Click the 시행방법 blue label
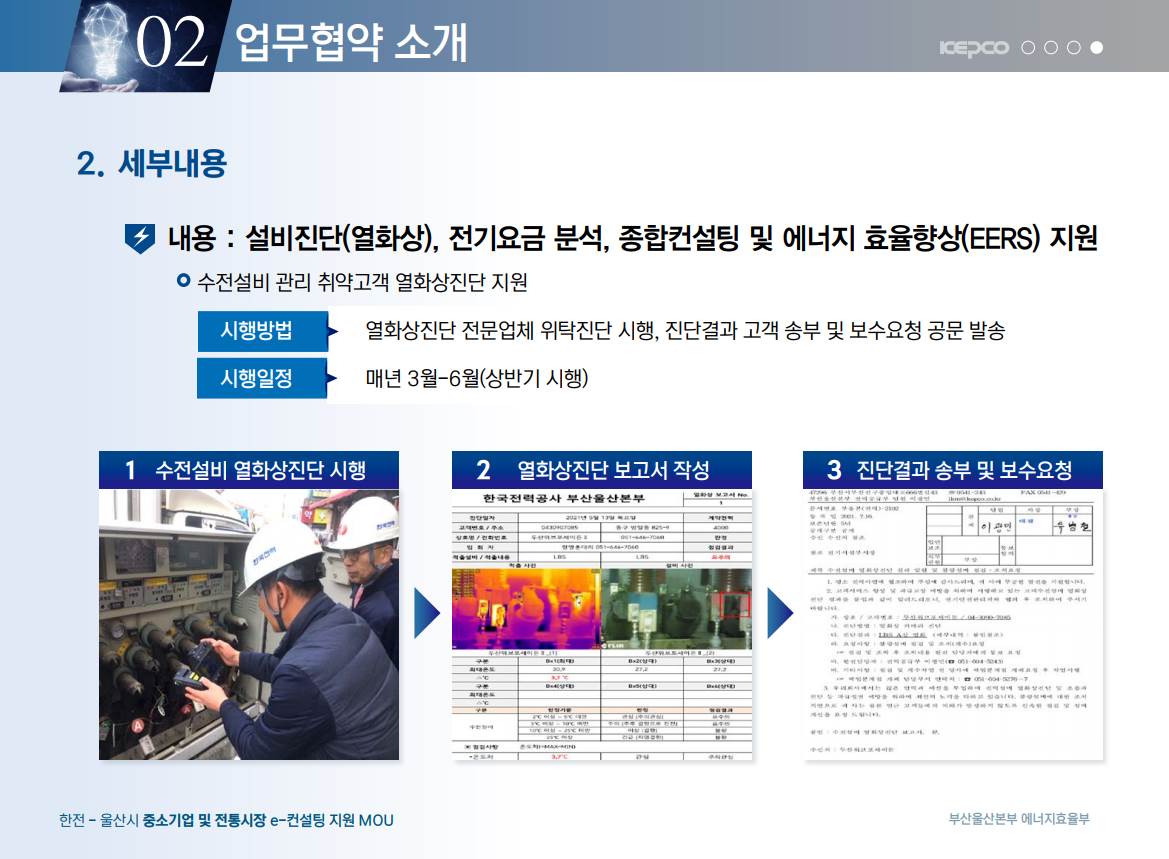This screenshot has width=1169, height=859. pos(256,331)
